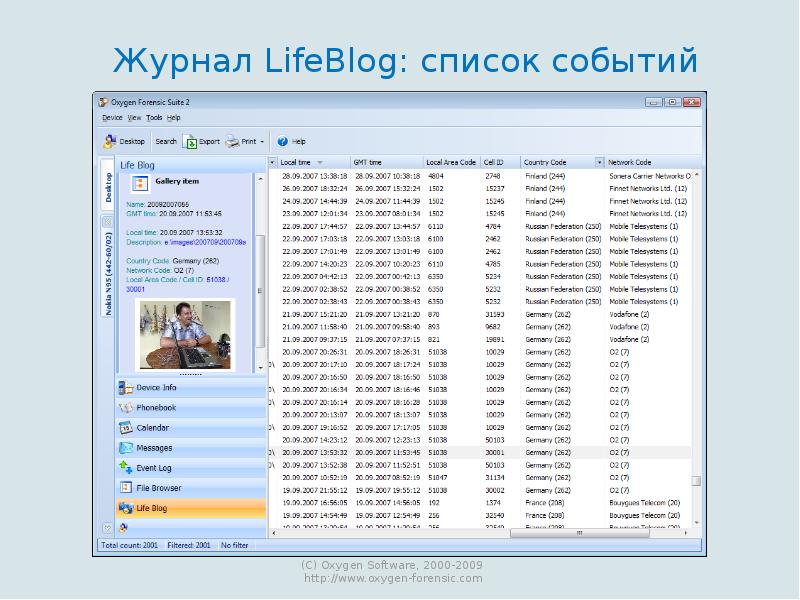Click the Desktop toolbar icon
800x600 pixels.
pos(109,142)
